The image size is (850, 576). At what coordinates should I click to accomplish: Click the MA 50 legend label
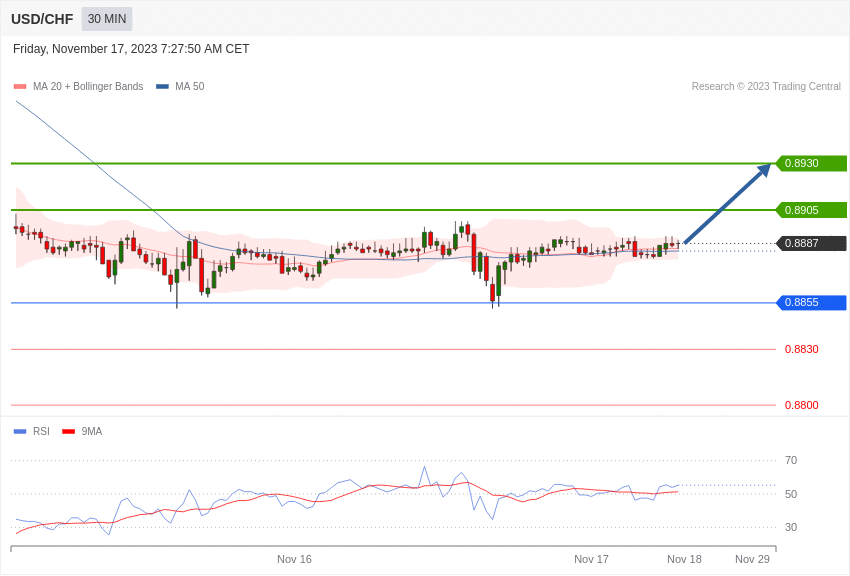point(190,86)
